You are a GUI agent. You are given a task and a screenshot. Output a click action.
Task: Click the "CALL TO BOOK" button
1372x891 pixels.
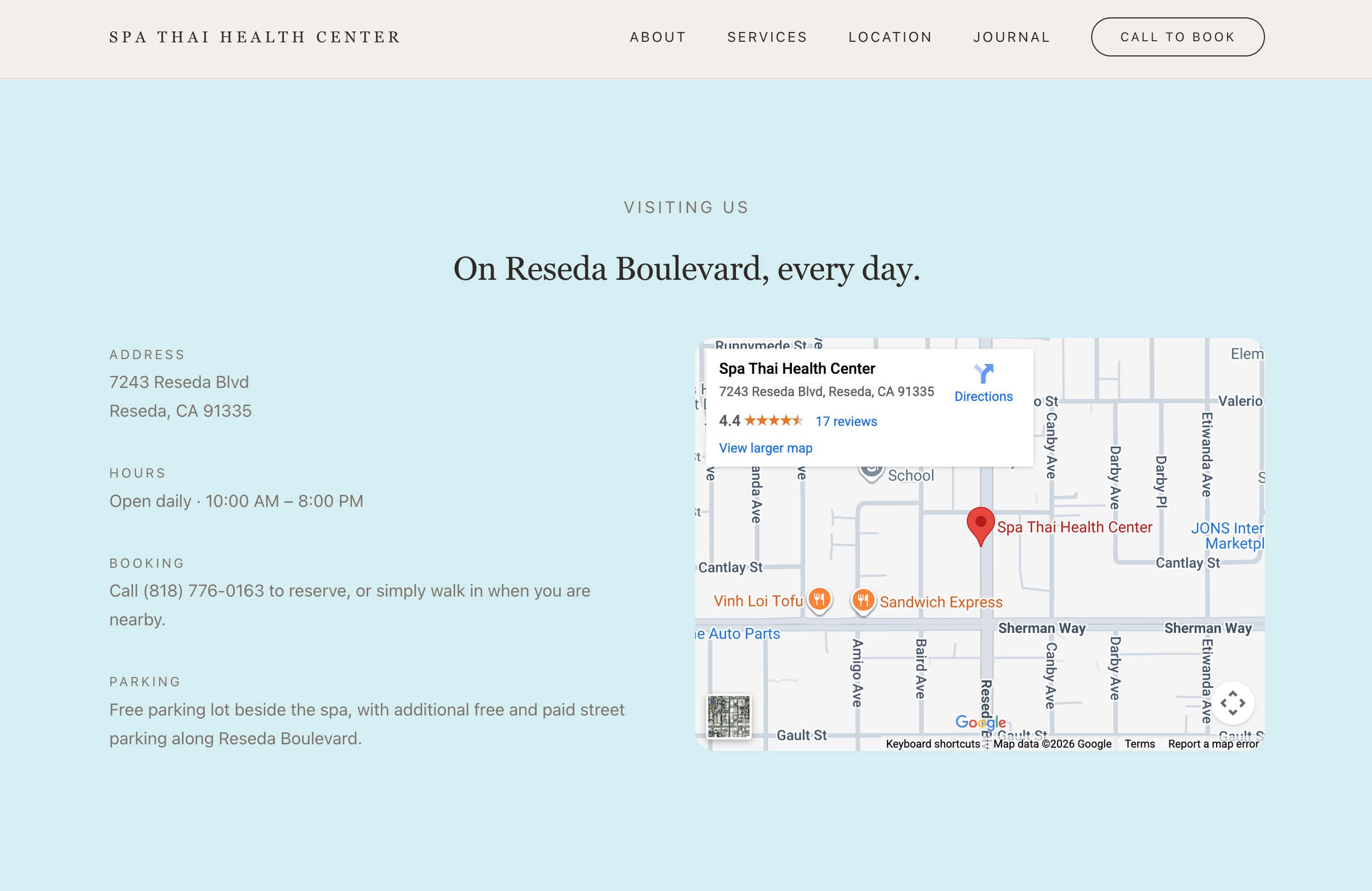pyautogui.click(x=1177, y=36)
